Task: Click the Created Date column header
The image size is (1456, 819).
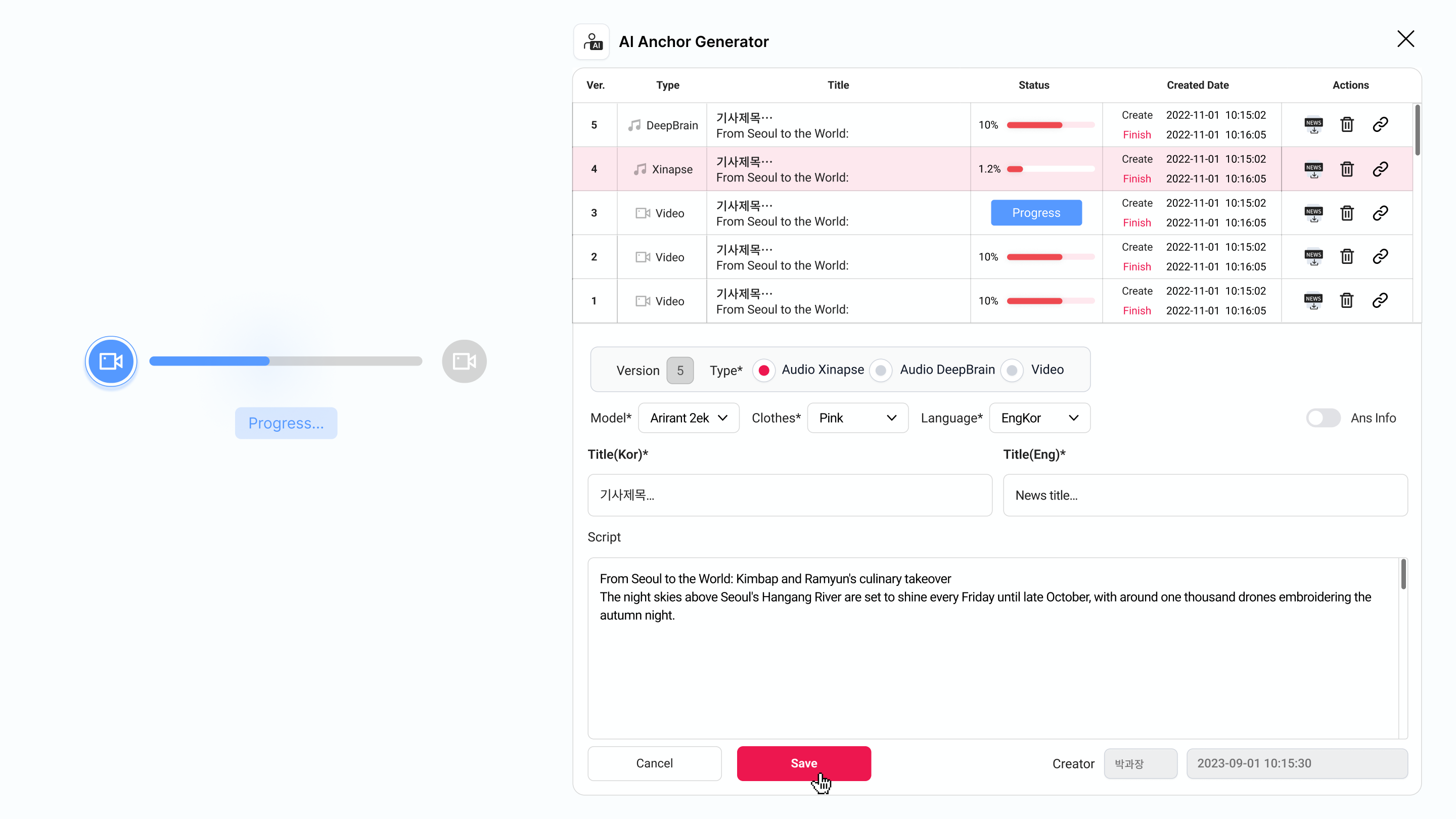Action: click(1197, 85)
